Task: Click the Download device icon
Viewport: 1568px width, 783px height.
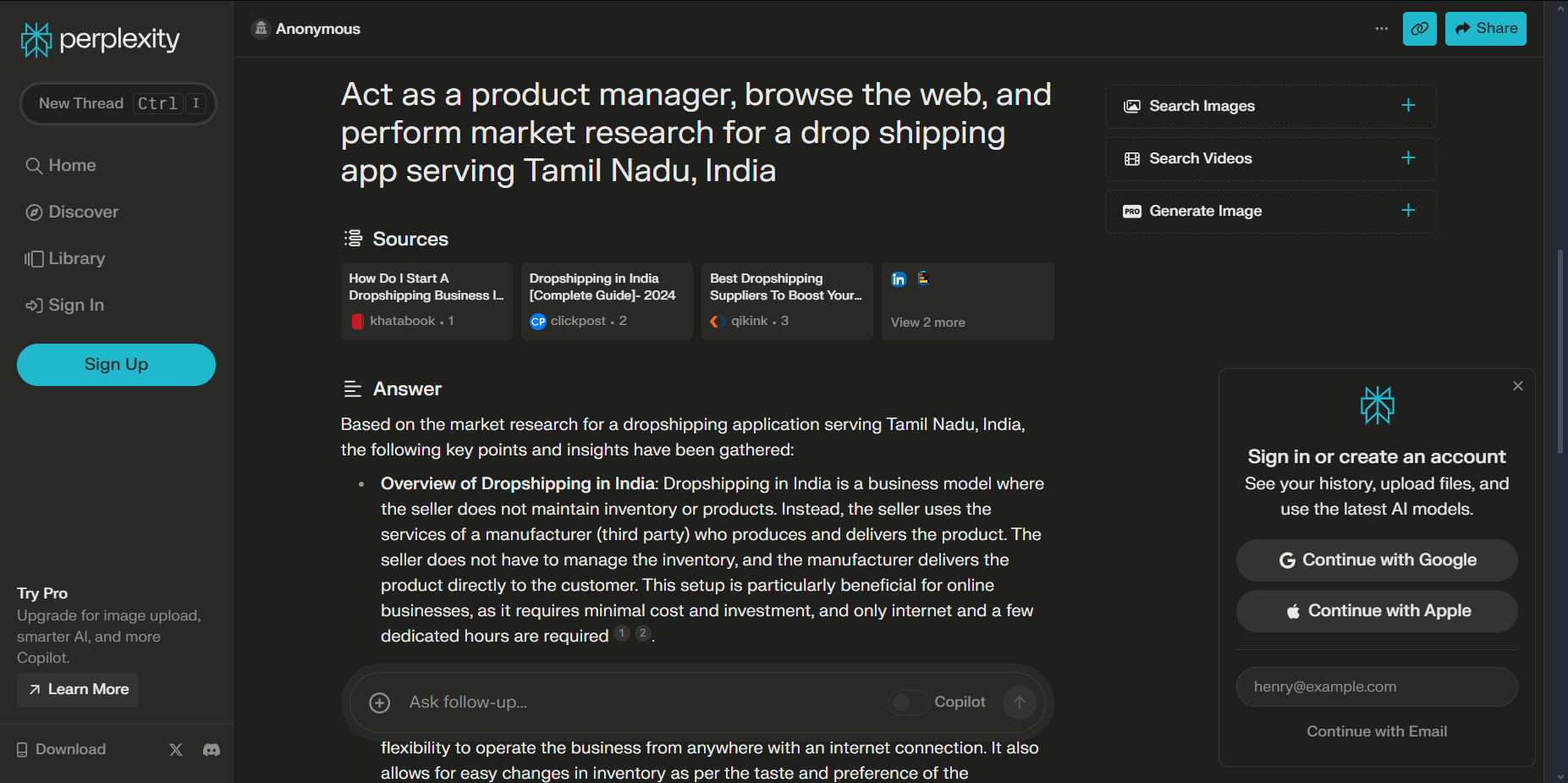Action: pyautogui.click(x=22, y=749)
